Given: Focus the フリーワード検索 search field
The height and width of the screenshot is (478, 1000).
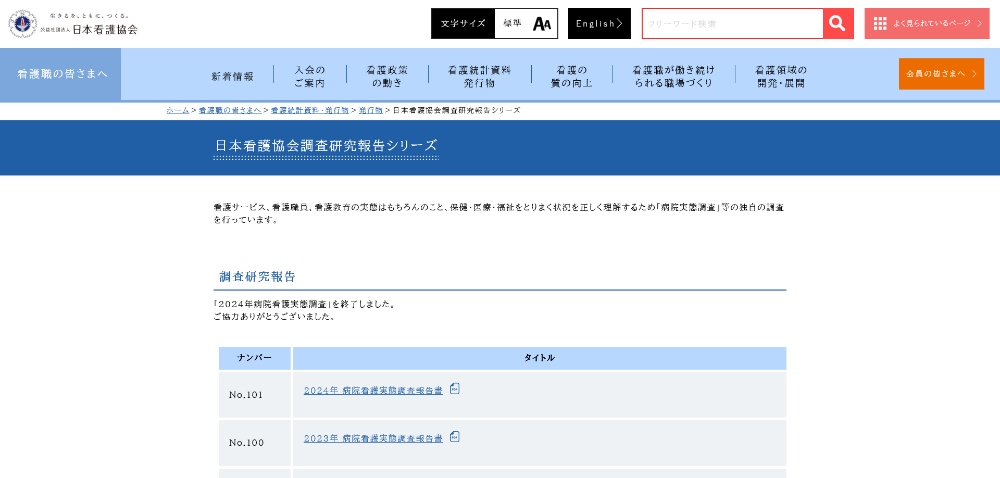Looking at the screenshot, I should tap(733, 24).
